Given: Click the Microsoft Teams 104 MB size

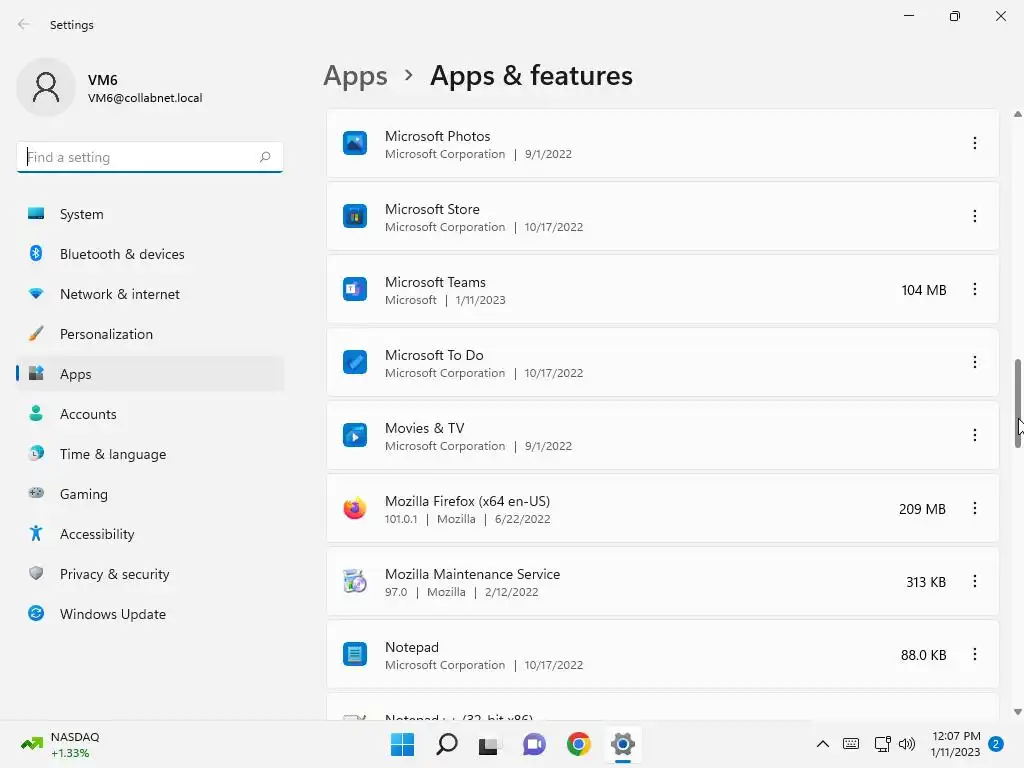Looking at the screenshot, I should point(923,290).
